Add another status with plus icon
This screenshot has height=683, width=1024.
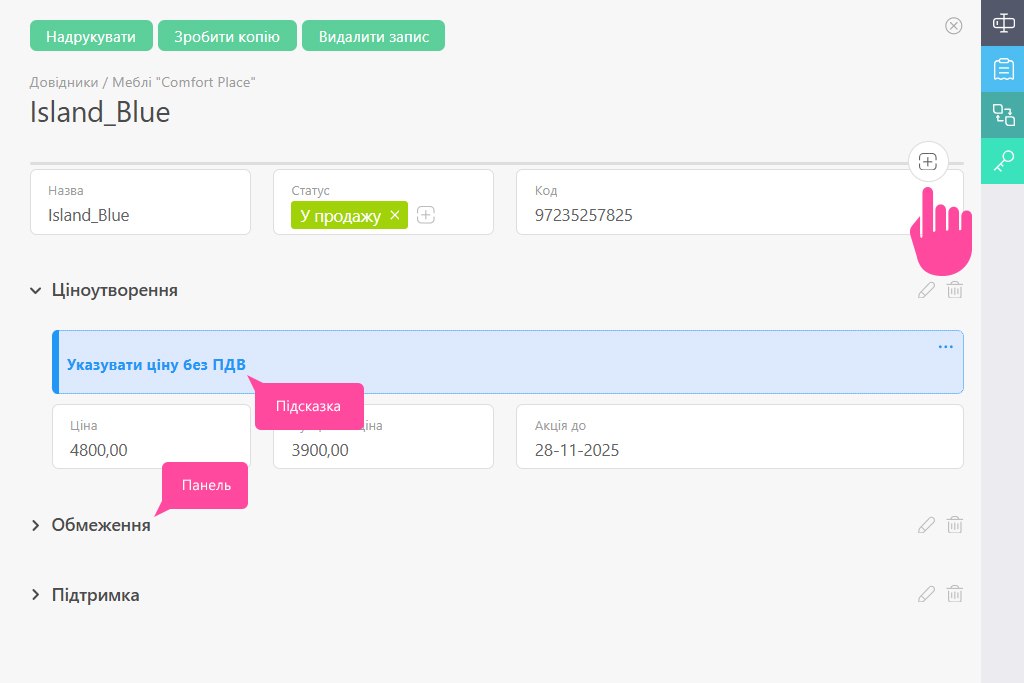(426, 215)
